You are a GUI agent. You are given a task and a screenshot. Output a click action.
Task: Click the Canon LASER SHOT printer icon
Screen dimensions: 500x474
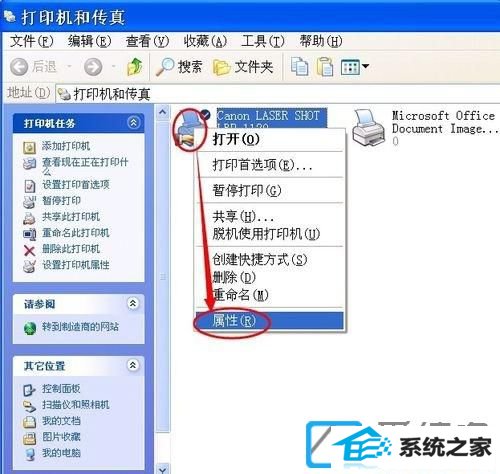(x=189, y=129)
